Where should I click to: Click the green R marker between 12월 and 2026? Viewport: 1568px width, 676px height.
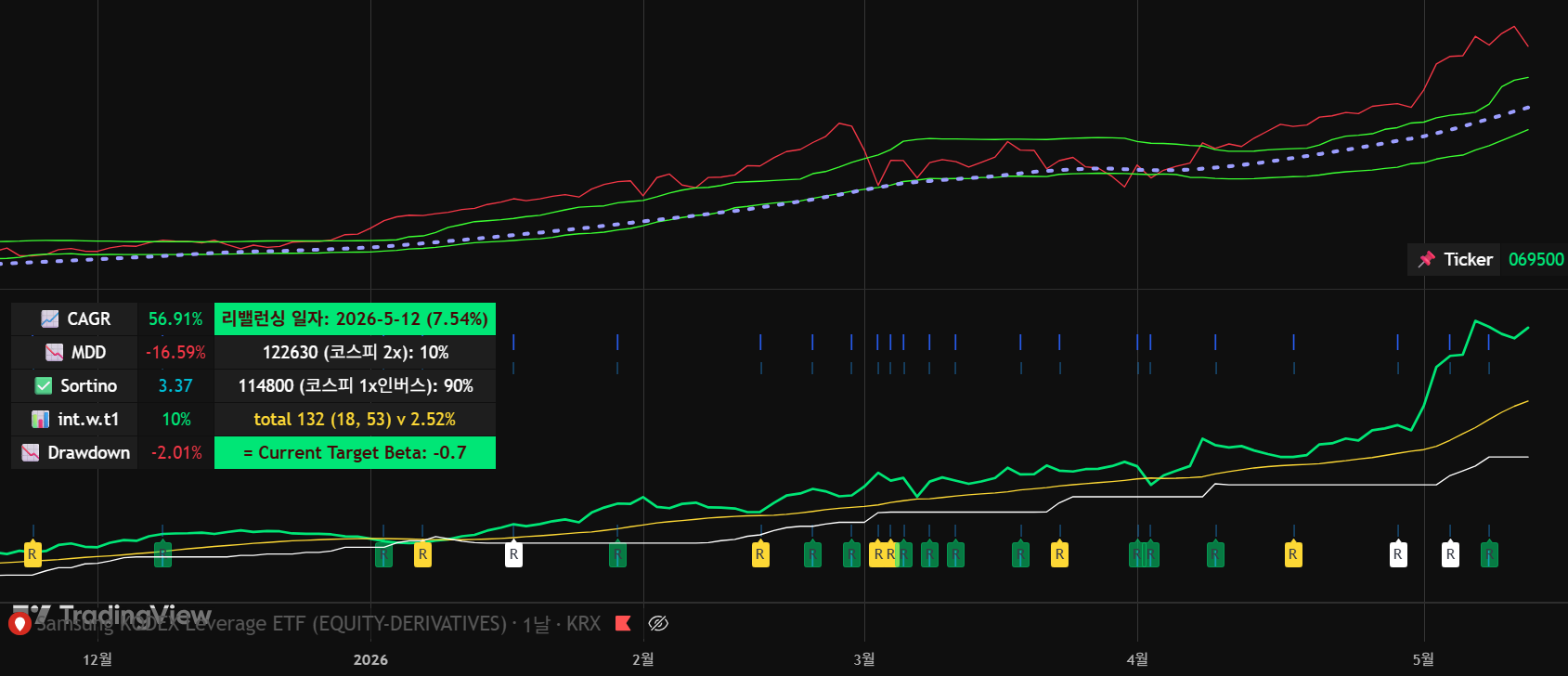point(162,554)
